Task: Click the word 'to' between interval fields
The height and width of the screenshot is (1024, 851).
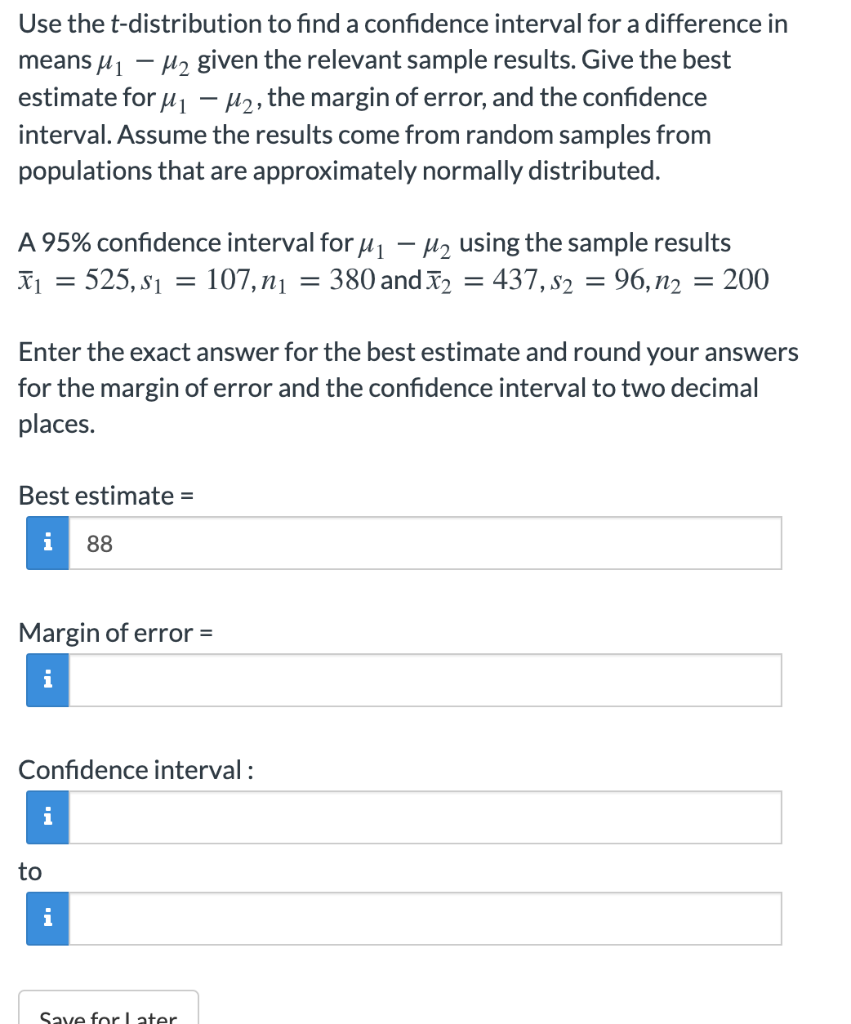Action: click(x=30, y=871)
